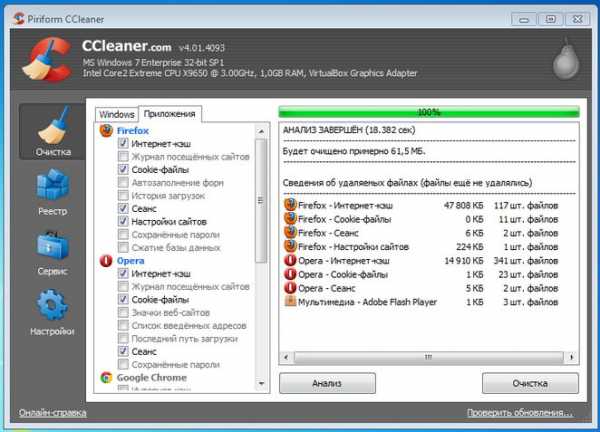The height and width of the screenshot is (432, 600).
Task: Click the CCleaner title bar icon
Action: (18, 18)
